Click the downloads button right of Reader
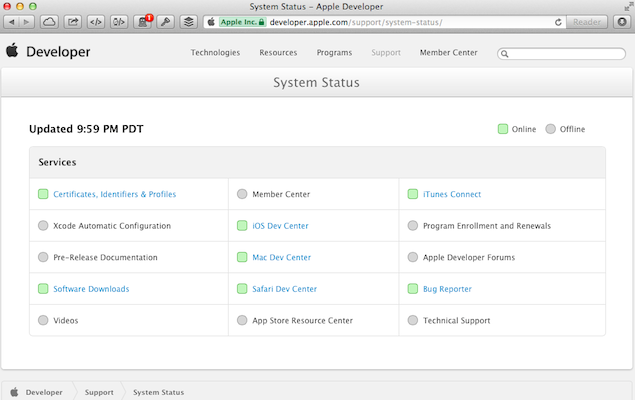The width and height of the screenshot is (635, 400). tap(622, 22)
